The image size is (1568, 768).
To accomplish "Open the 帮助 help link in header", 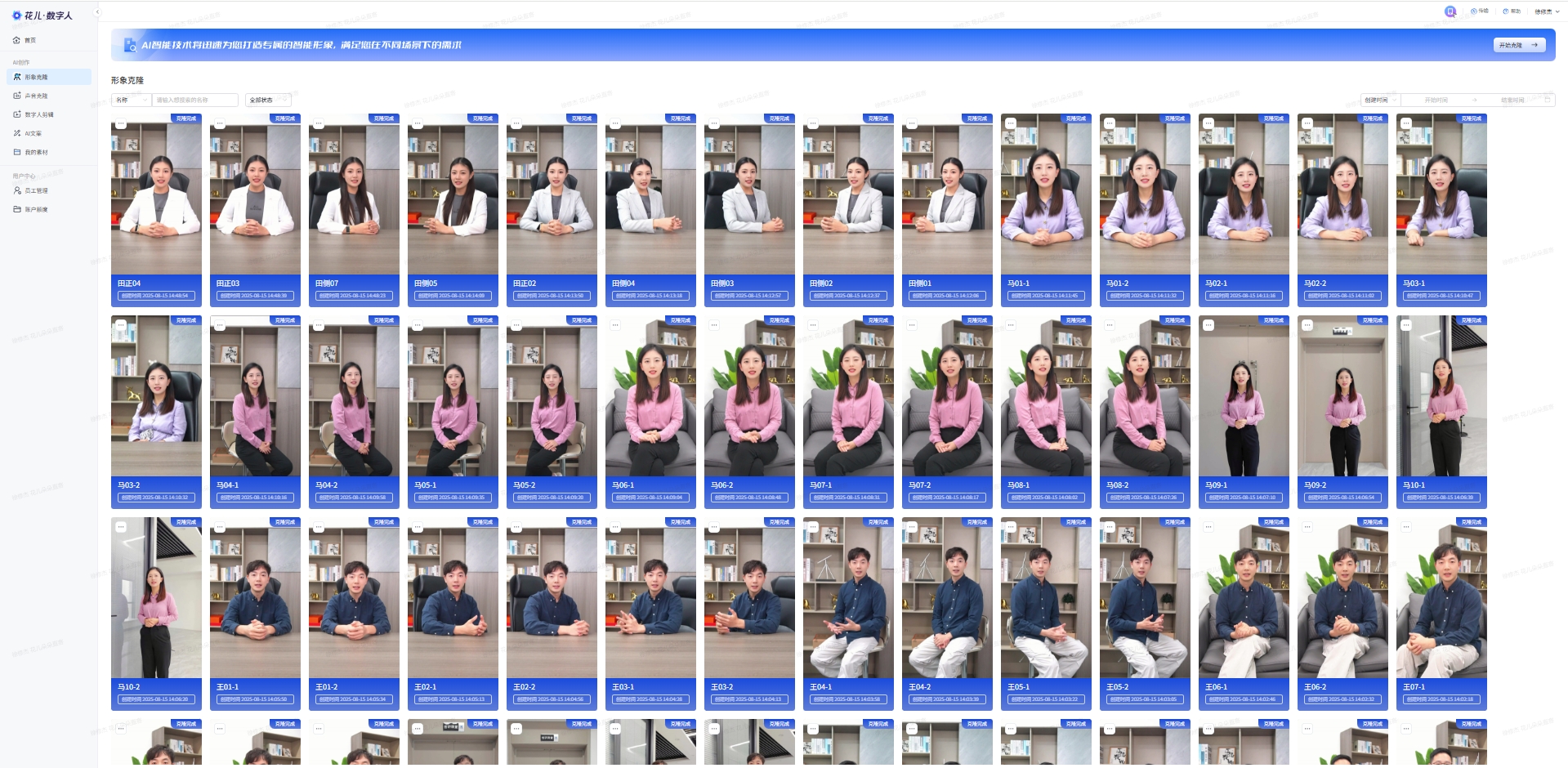I will (x=1512, y=11).
